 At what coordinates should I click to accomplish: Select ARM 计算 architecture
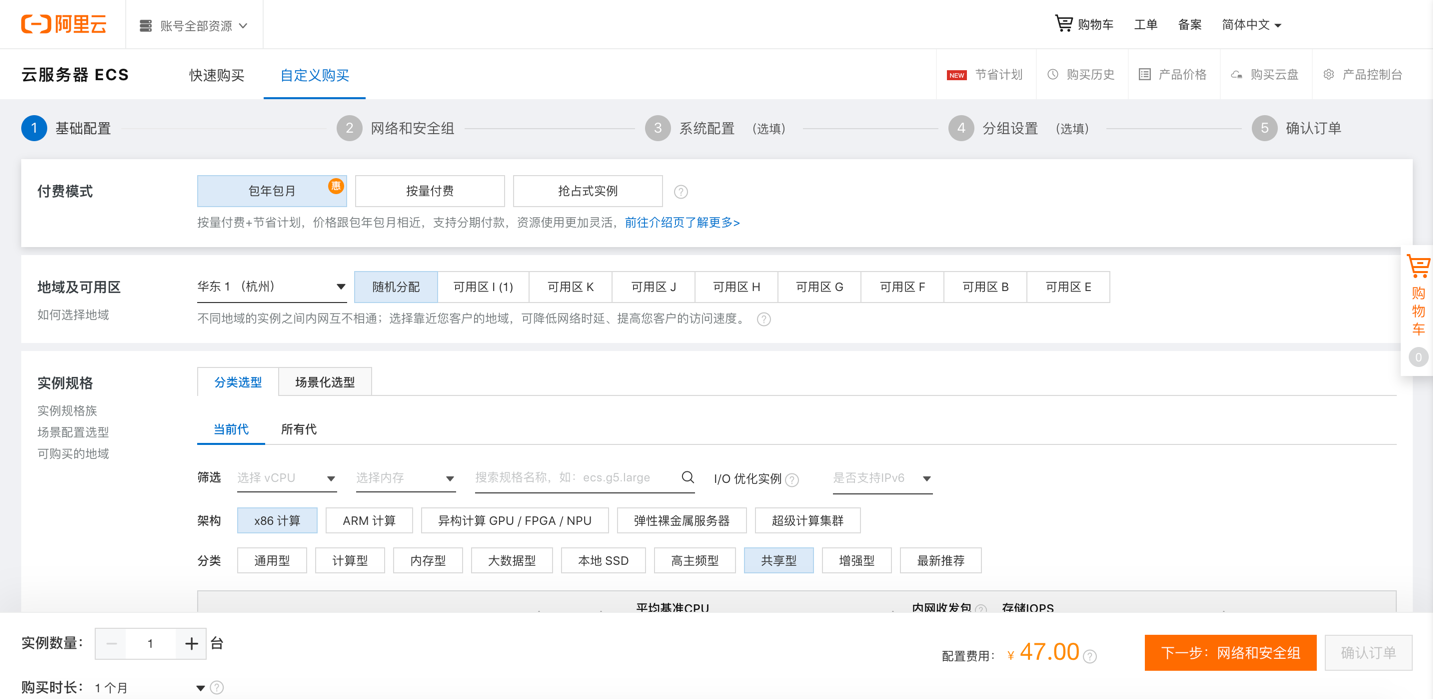(x=369, y=521)
